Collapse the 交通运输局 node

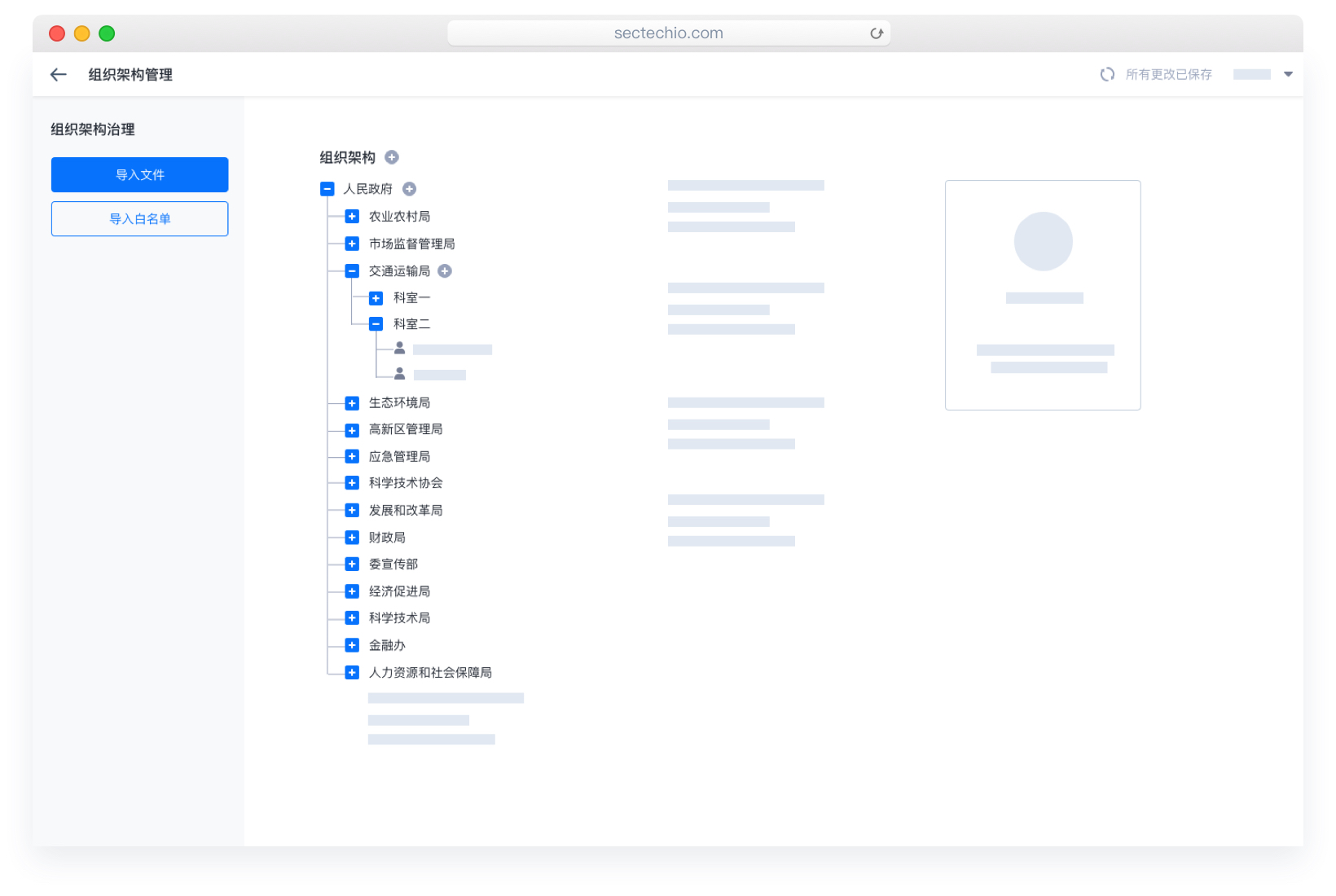tap(352, 271)
